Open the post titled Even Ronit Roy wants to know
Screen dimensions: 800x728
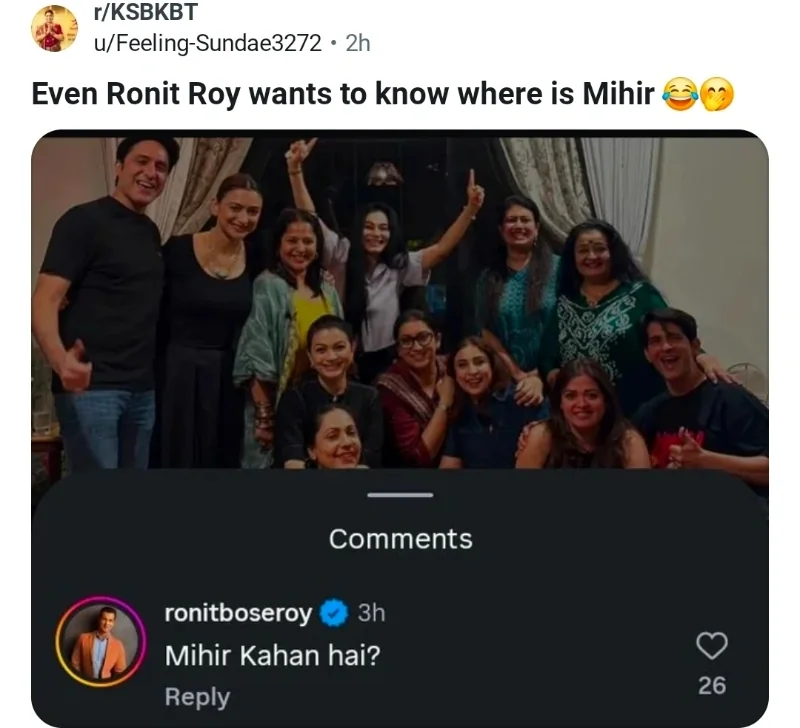(343, 94)
